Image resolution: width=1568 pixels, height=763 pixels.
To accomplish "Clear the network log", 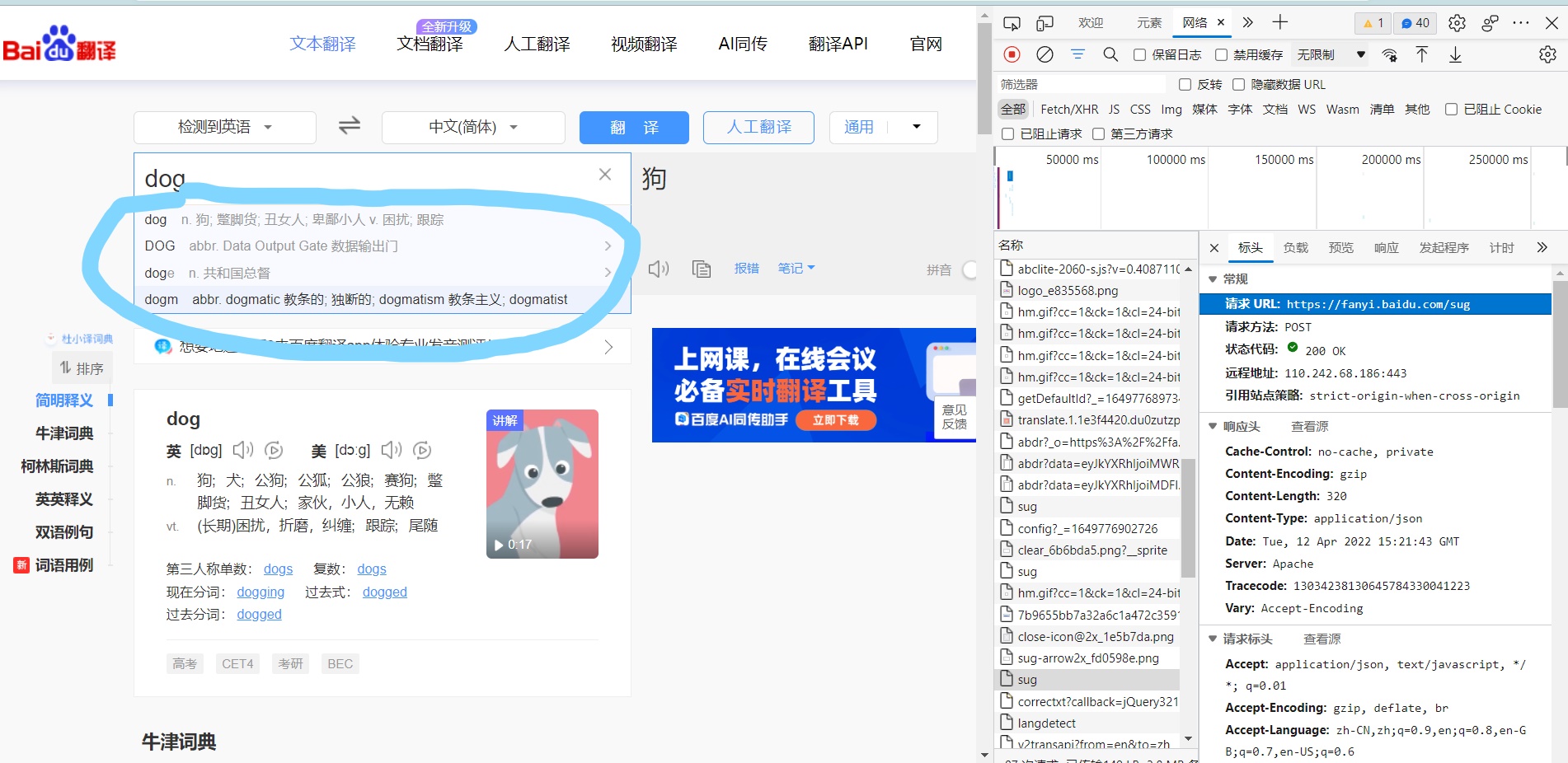I will pos(1045,54).
